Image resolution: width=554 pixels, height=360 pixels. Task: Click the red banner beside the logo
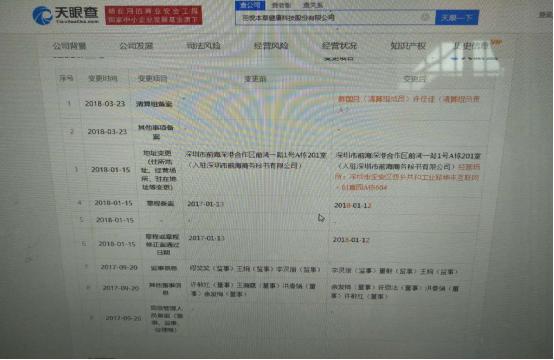(153, 16)
